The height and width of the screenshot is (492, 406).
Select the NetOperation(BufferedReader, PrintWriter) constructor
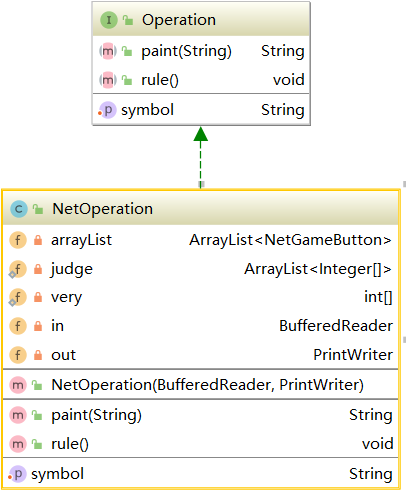pyautogui.click(x=200, y=385)
